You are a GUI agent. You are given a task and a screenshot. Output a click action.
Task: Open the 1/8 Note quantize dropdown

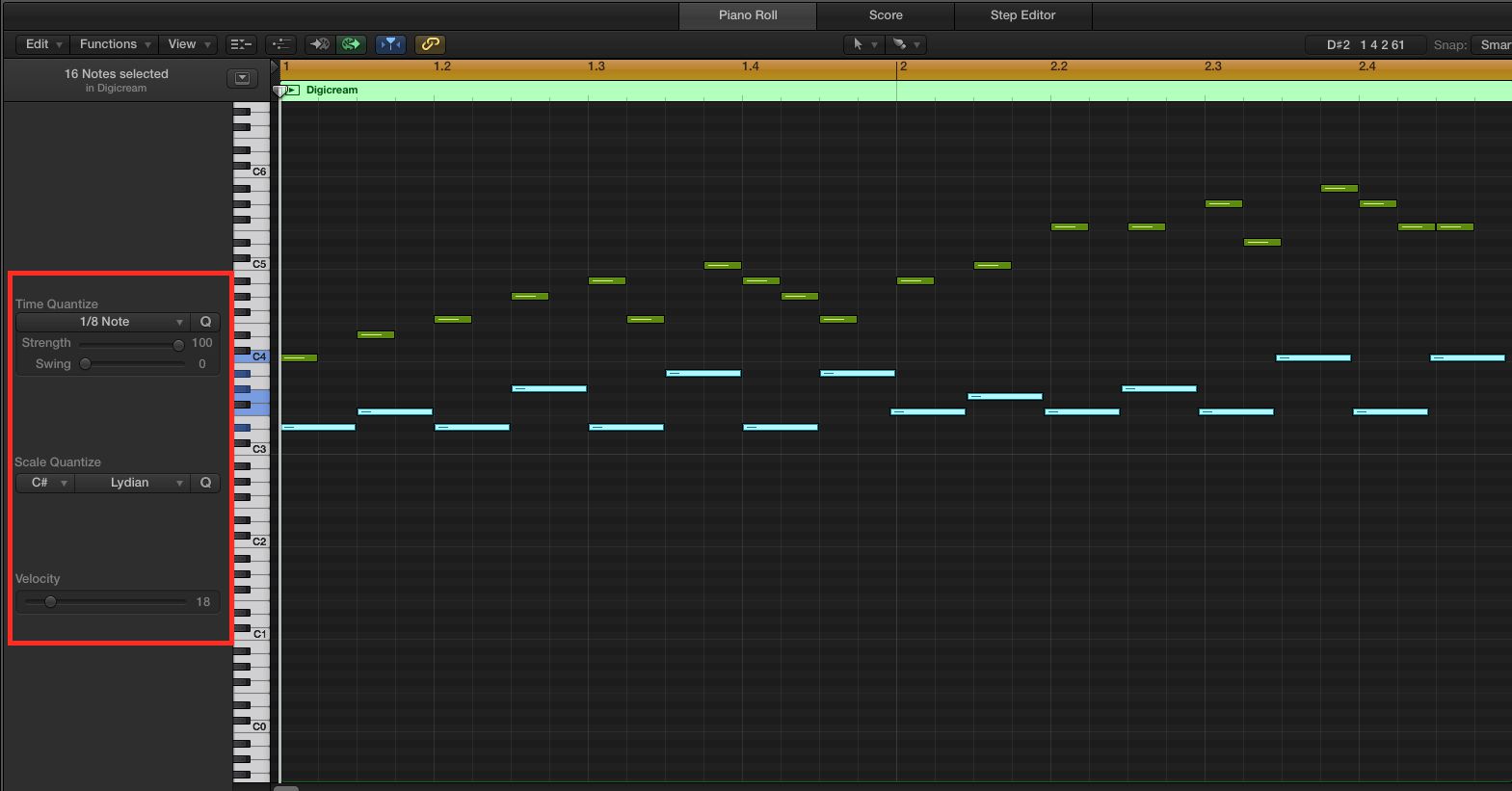(x=103, y=322)
